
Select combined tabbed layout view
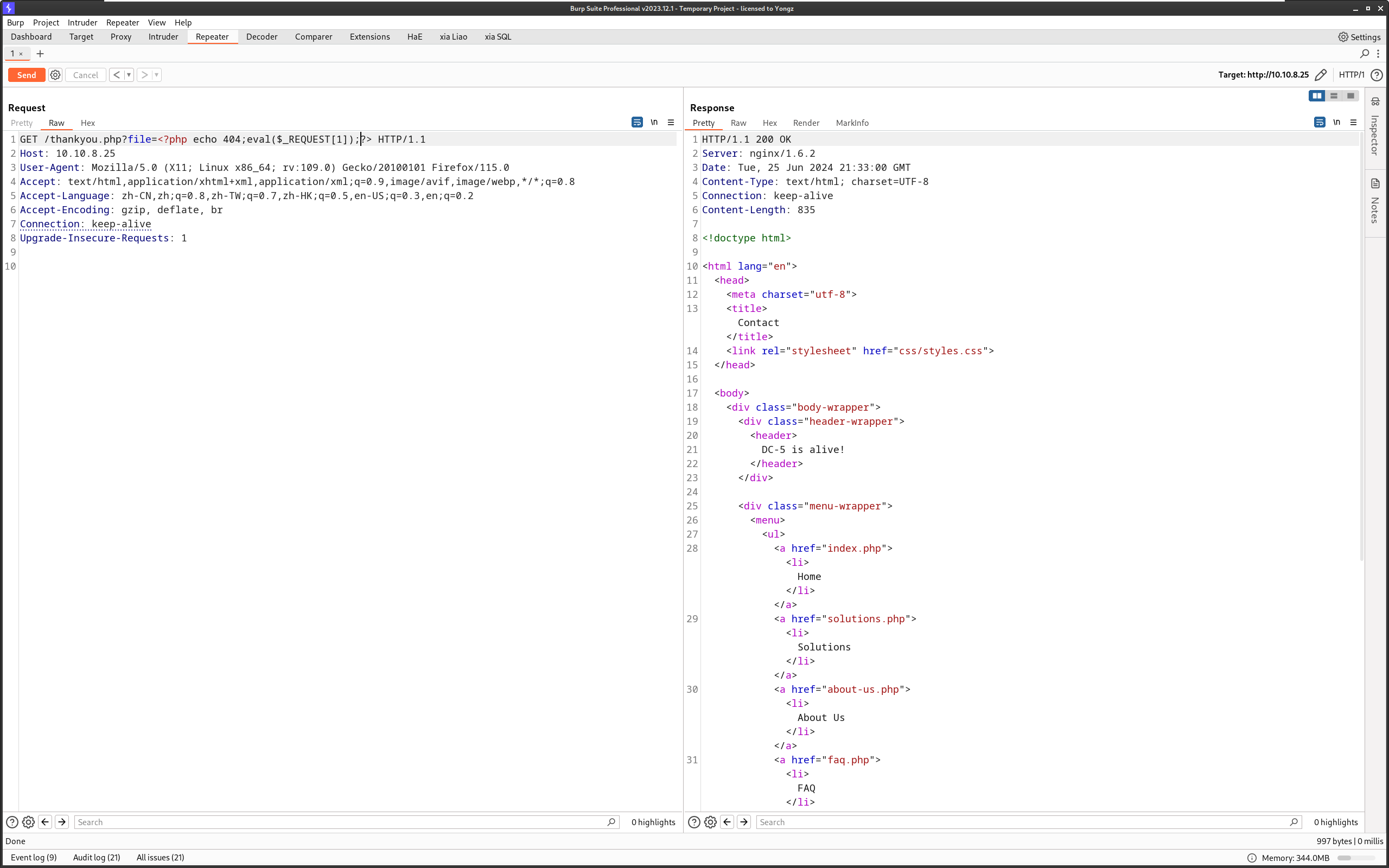[1350, 96]
